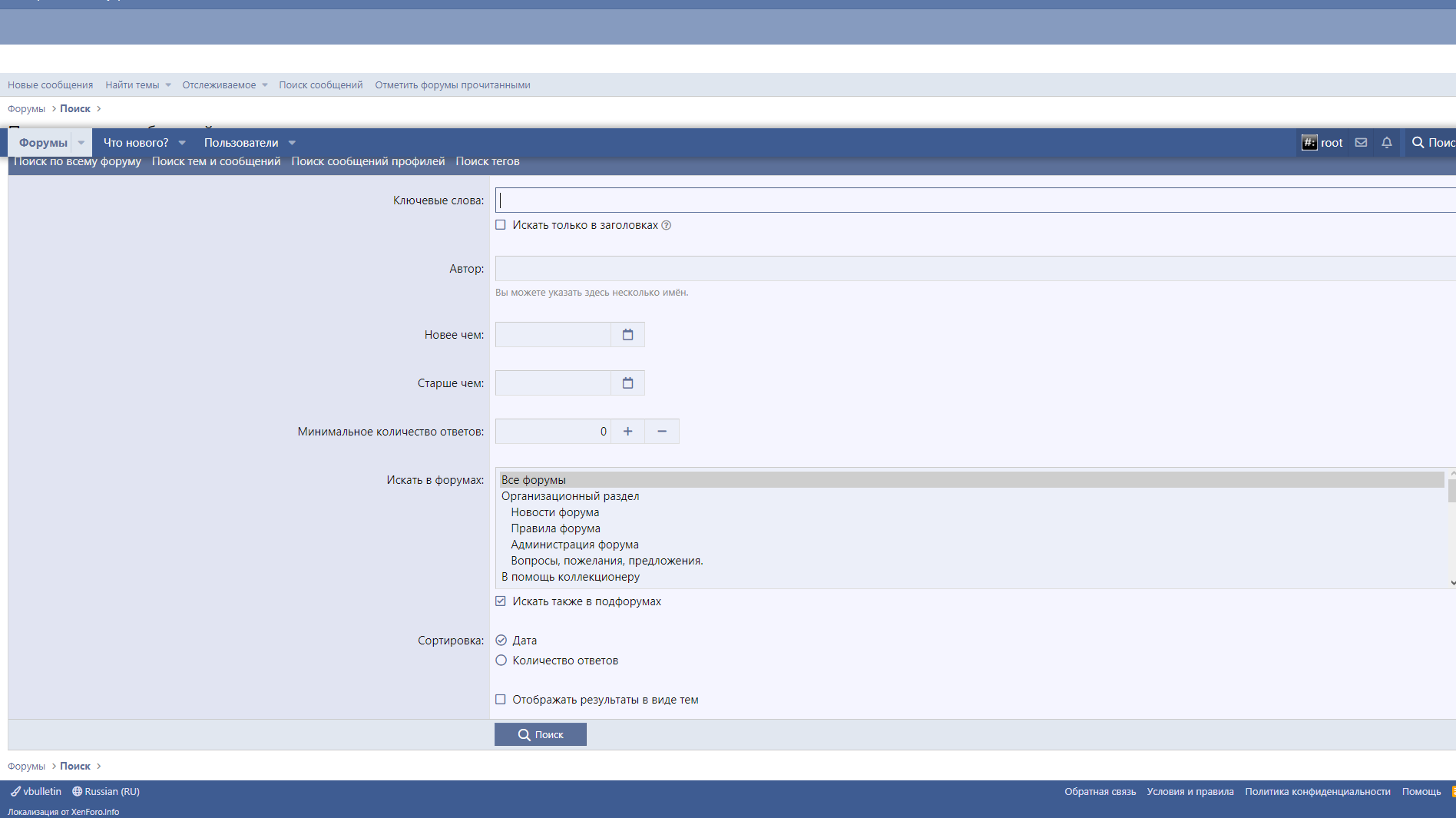
Task: Expand the 'Форумы' dropdown arrow
Action: point(81,142)
